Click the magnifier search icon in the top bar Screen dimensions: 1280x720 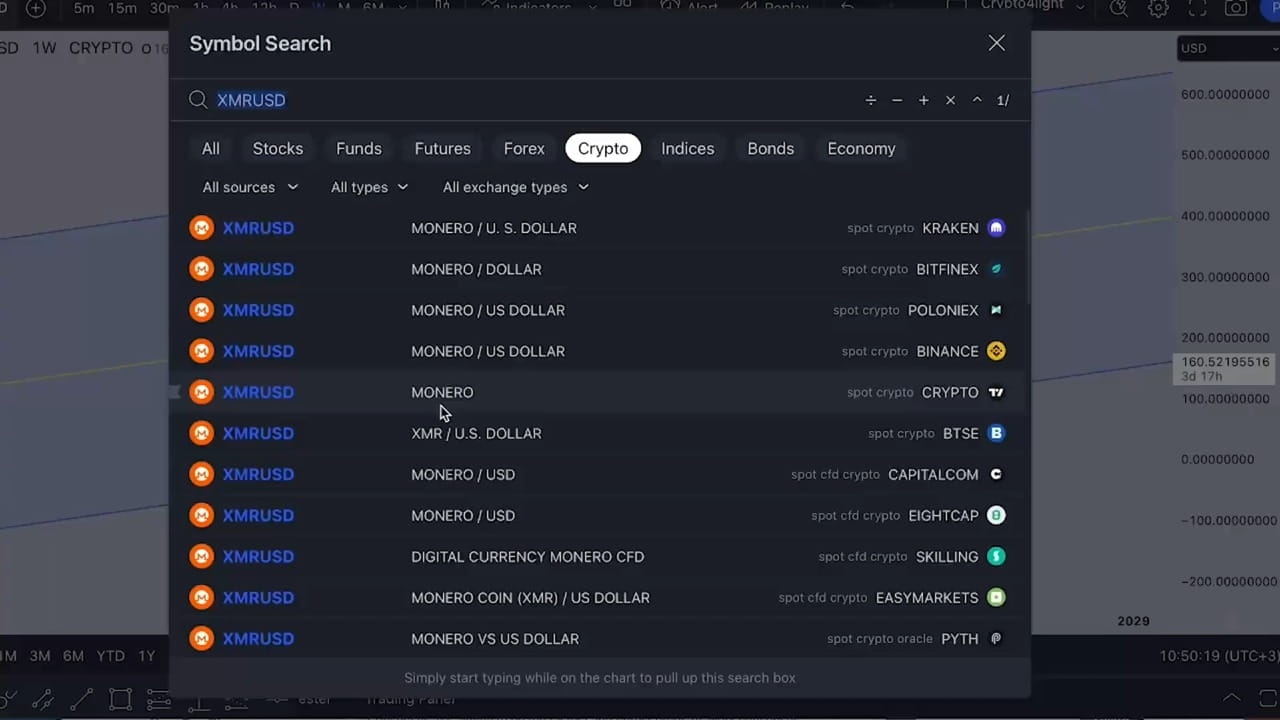pos(1118,8)
